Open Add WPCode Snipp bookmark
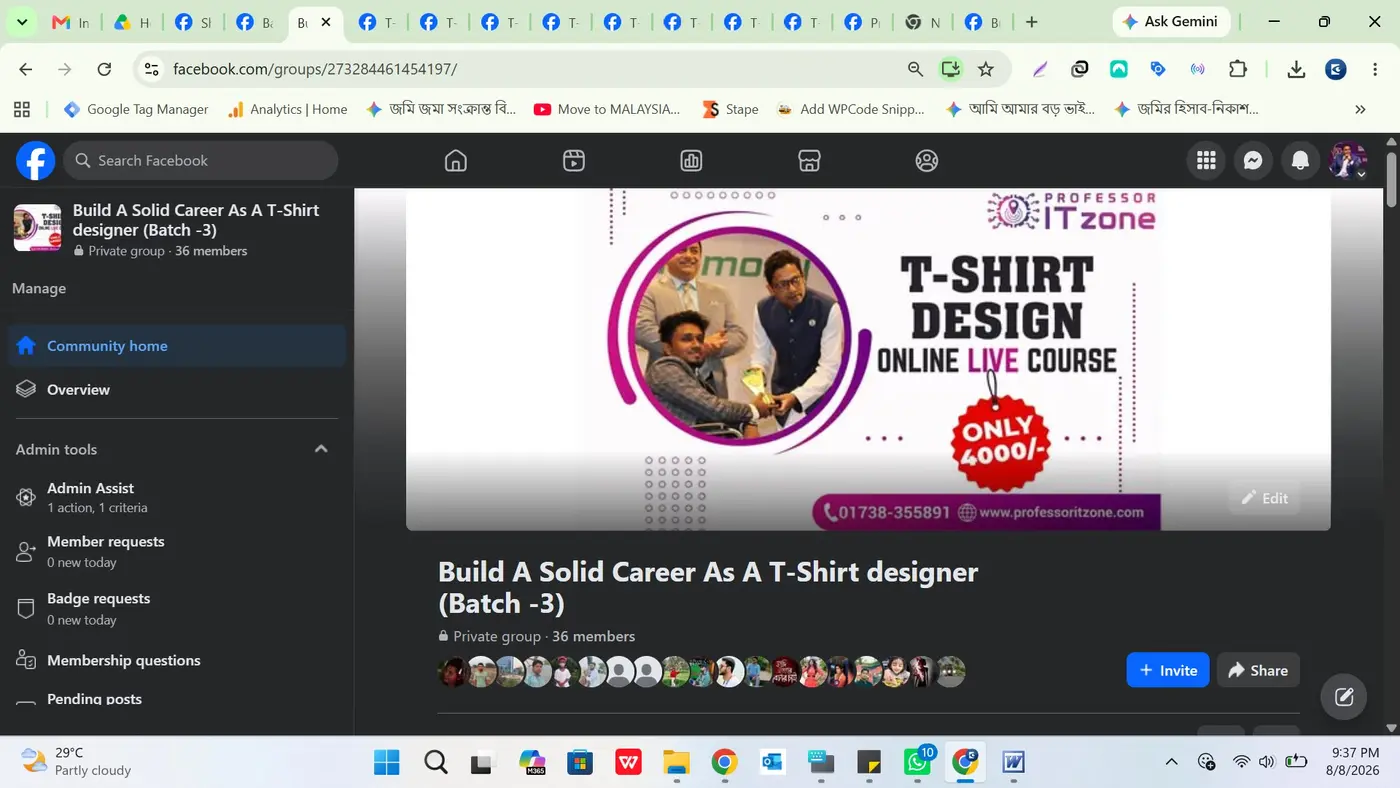The width and height of the screenshot is (1400, 788). coord(851,109)
